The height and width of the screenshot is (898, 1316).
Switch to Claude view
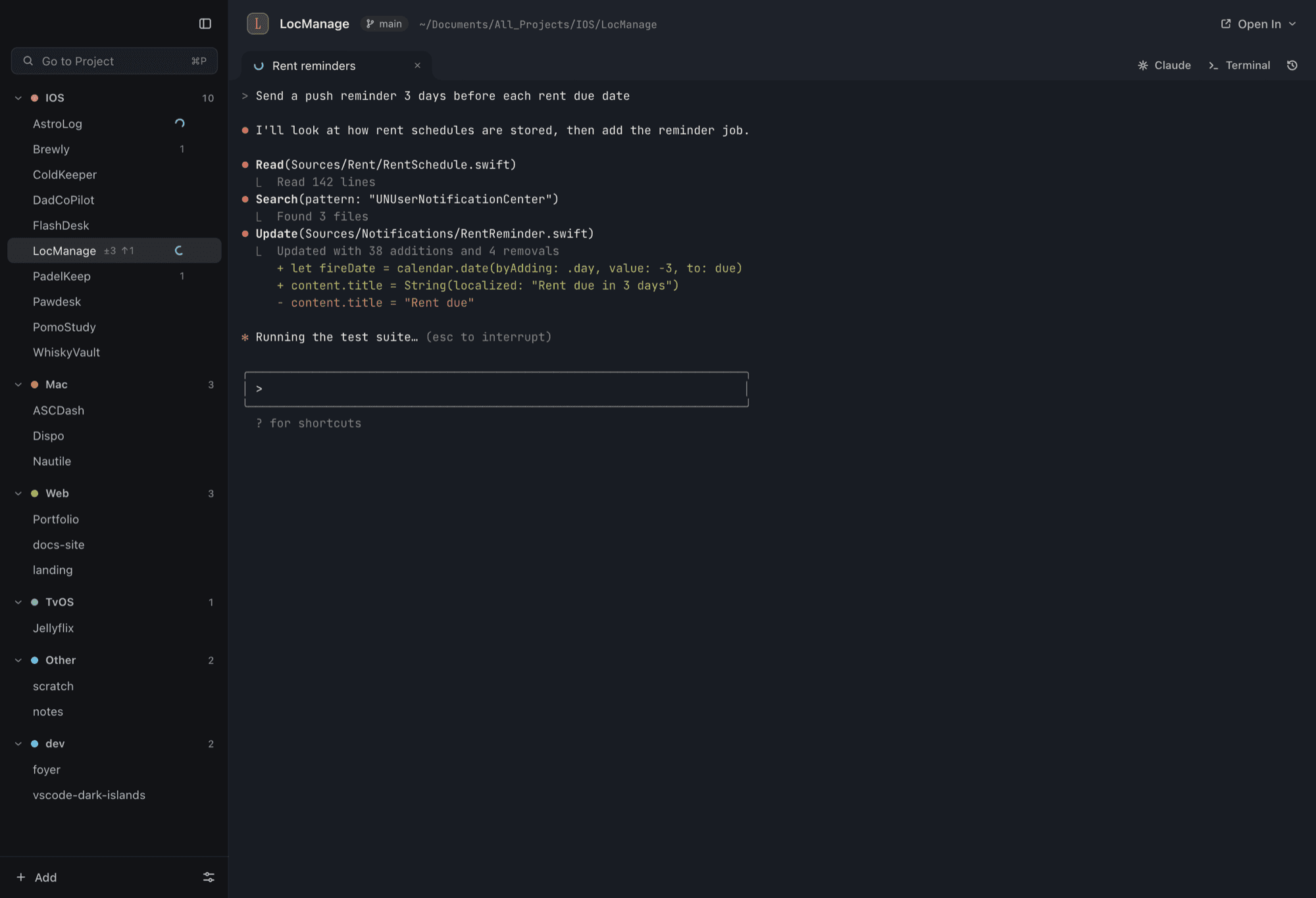coord(1164,65)
